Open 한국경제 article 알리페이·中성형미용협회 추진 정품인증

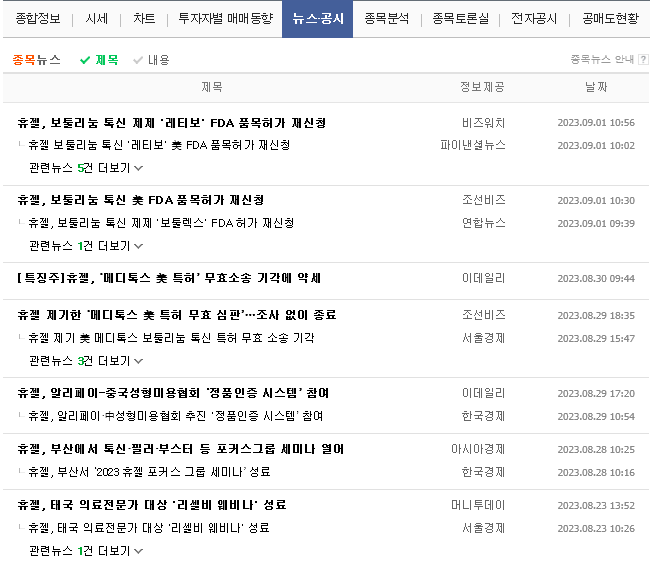coord(176,416)
